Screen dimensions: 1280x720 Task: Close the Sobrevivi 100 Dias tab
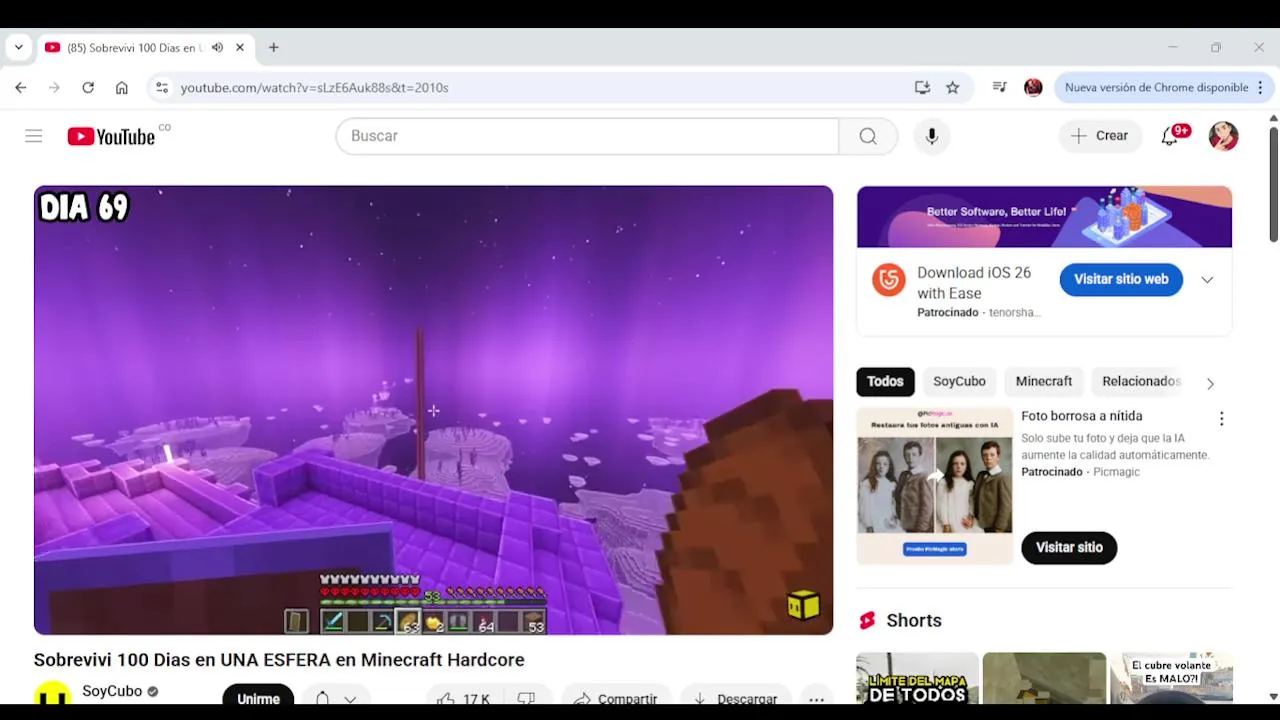pyautogui.click(x=240, y=47)
